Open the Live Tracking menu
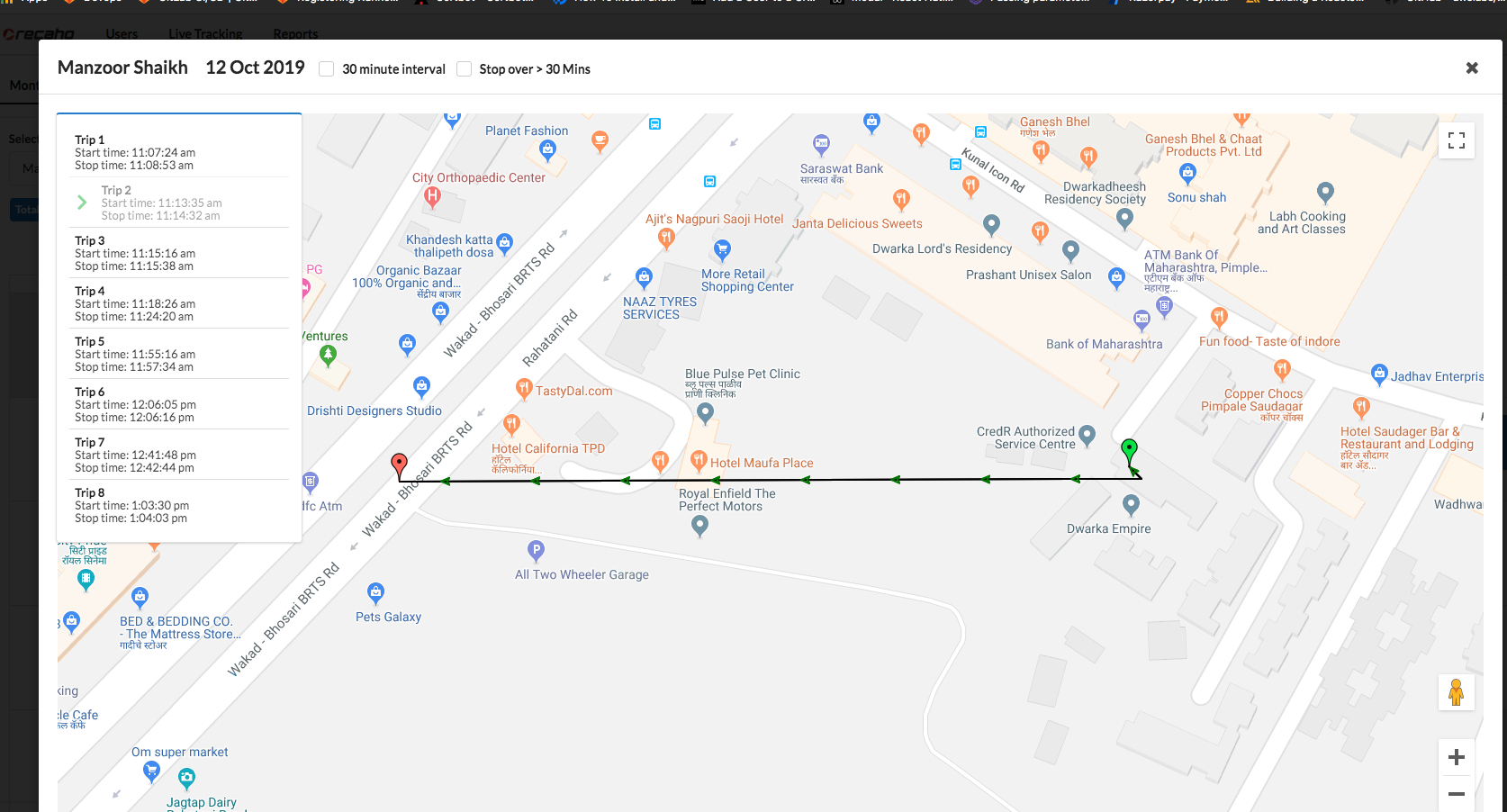This screenshot has width=1507, height=812. coord(205,33)
